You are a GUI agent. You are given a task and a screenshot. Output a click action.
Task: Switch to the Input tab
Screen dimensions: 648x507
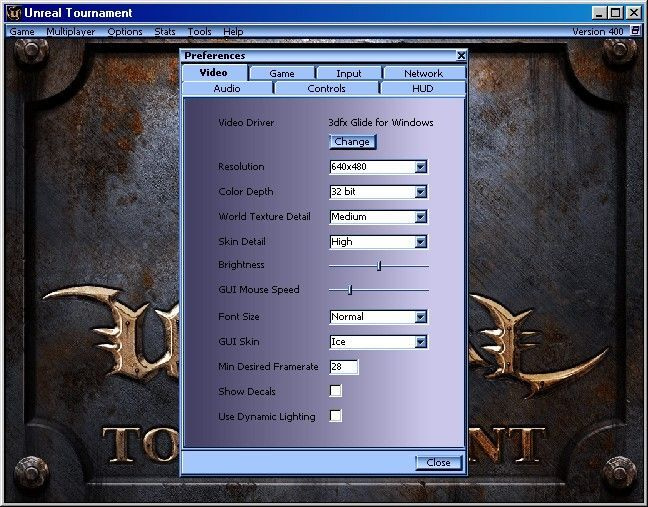point(349,74)
